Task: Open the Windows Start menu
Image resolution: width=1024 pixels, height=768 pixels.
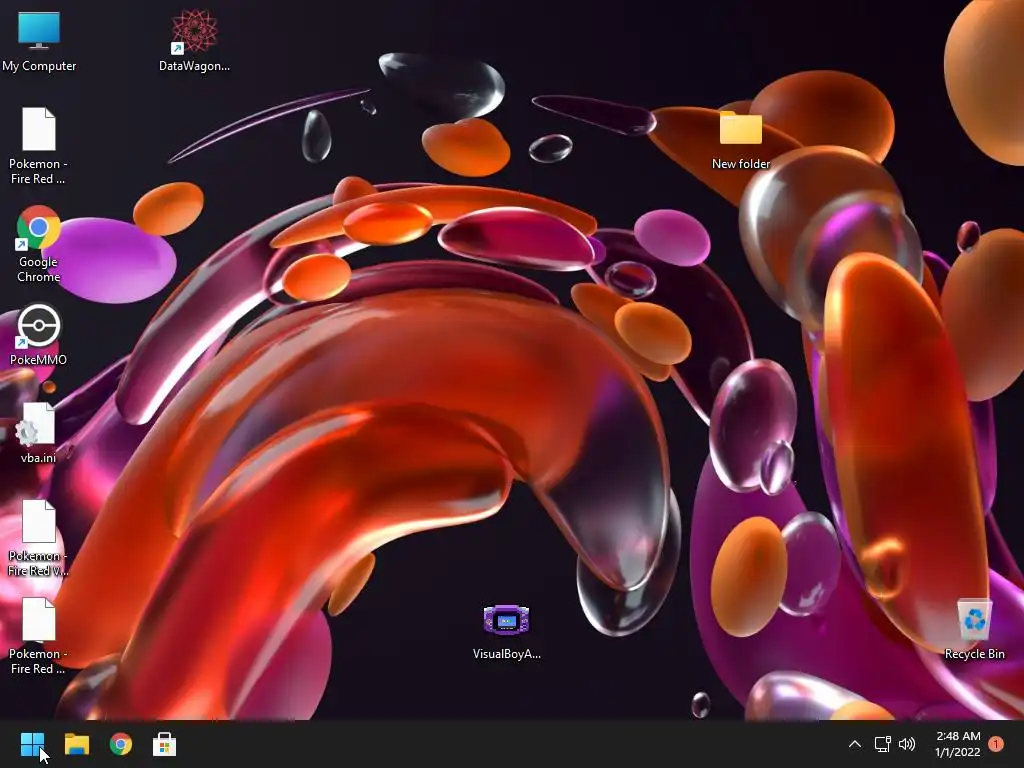Action: point(32,744)
